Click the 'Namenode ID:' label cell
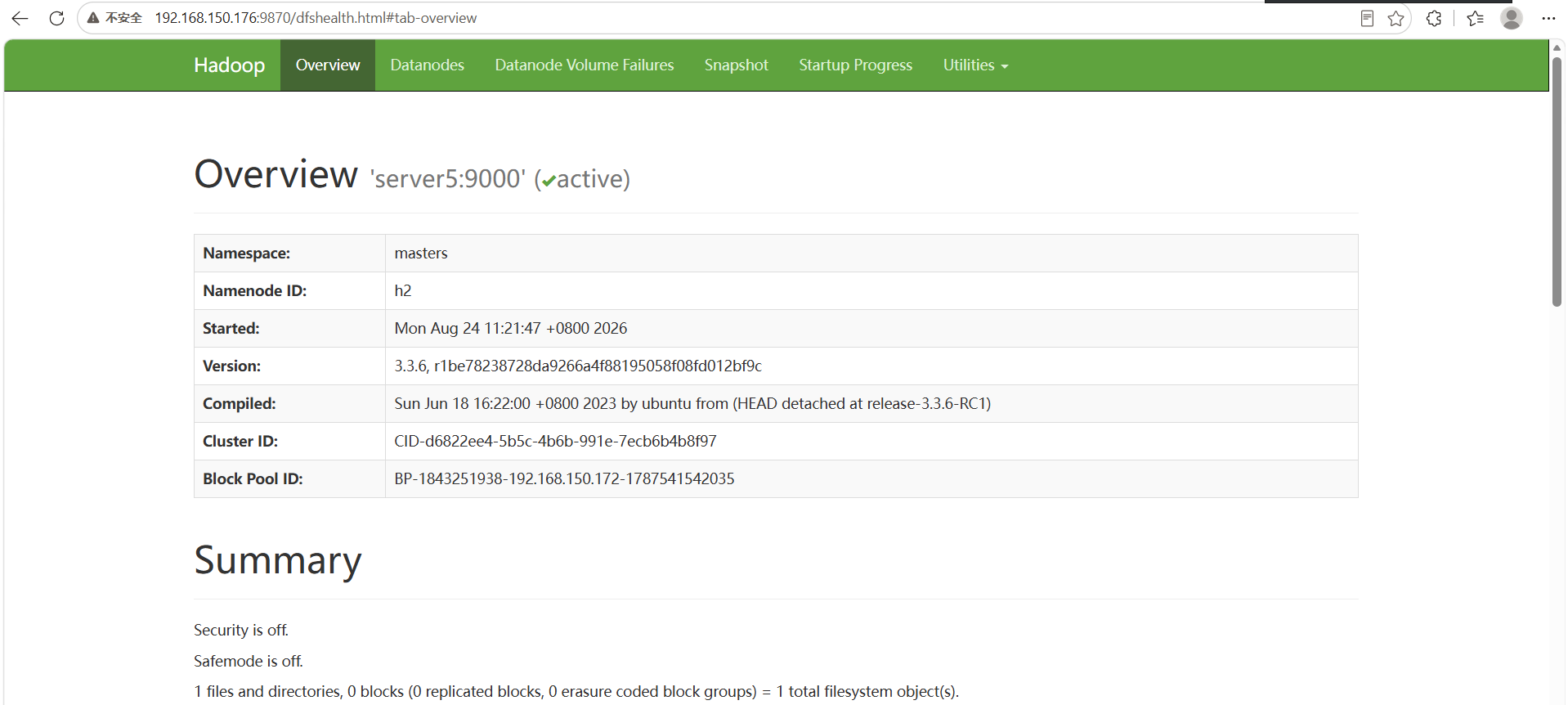 289,291
